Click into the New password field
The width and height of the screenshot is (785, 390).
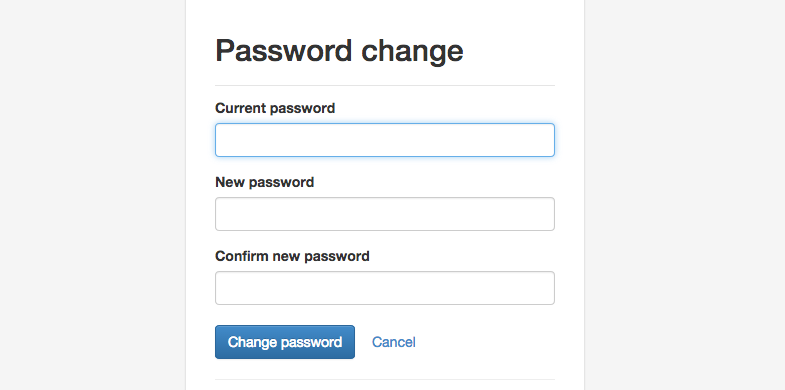tap(384, 214)
